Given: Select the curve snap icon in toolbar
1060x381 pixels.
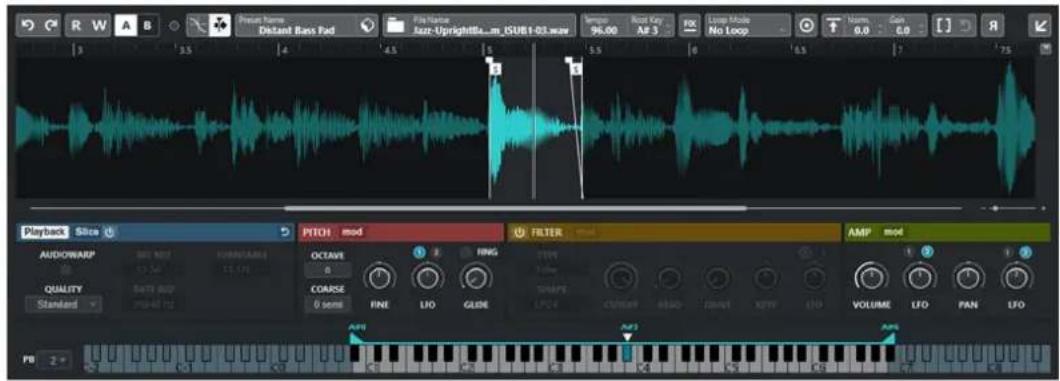Looking at the screenshot, I should [x=197, y=26].
